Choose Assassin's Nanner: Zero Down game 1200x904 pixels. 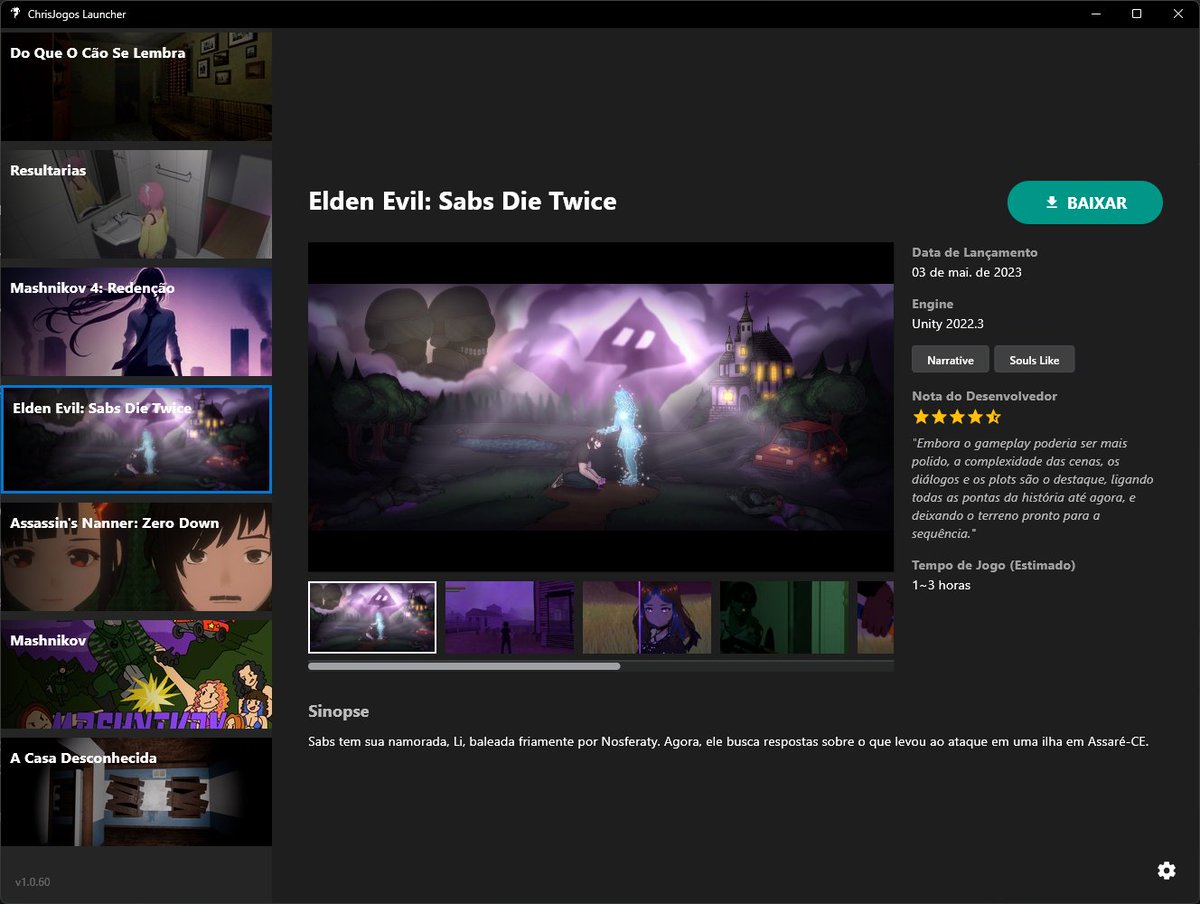(x=136, y=557)
